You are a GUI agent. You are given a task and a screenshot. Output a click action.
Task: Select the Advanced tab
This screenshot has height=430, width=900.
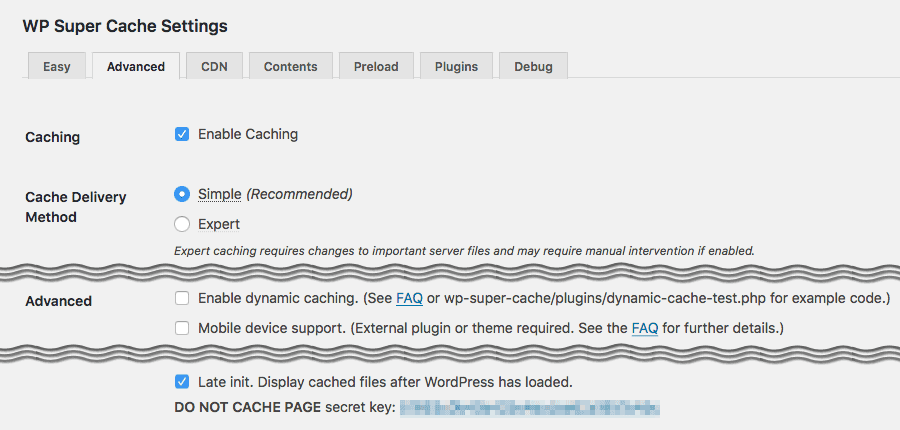pos(136,66)
